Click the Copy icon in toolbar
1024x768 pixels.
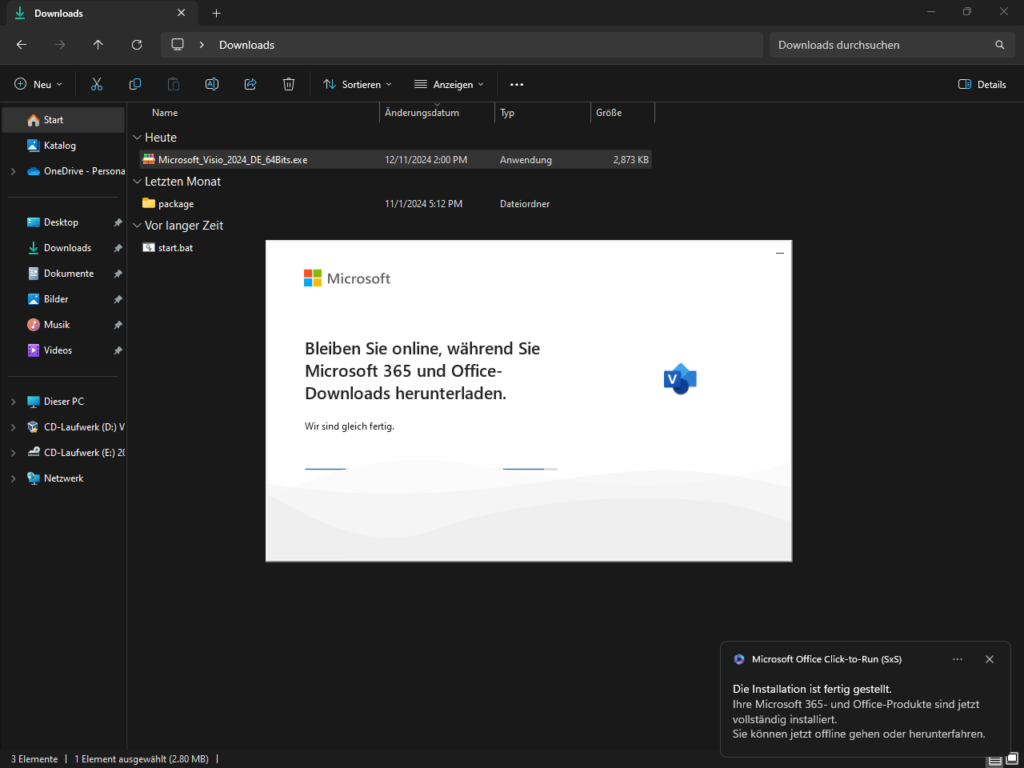135,85
